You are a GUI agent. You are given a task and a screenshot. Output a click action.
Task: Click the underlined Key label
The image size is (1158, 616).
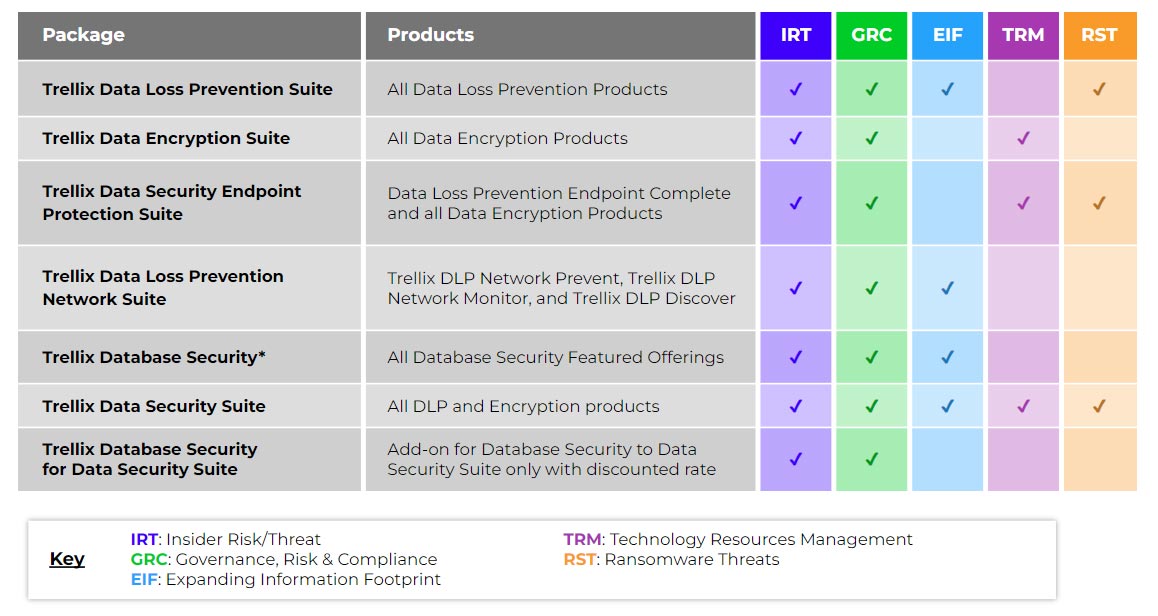point(67,559)
